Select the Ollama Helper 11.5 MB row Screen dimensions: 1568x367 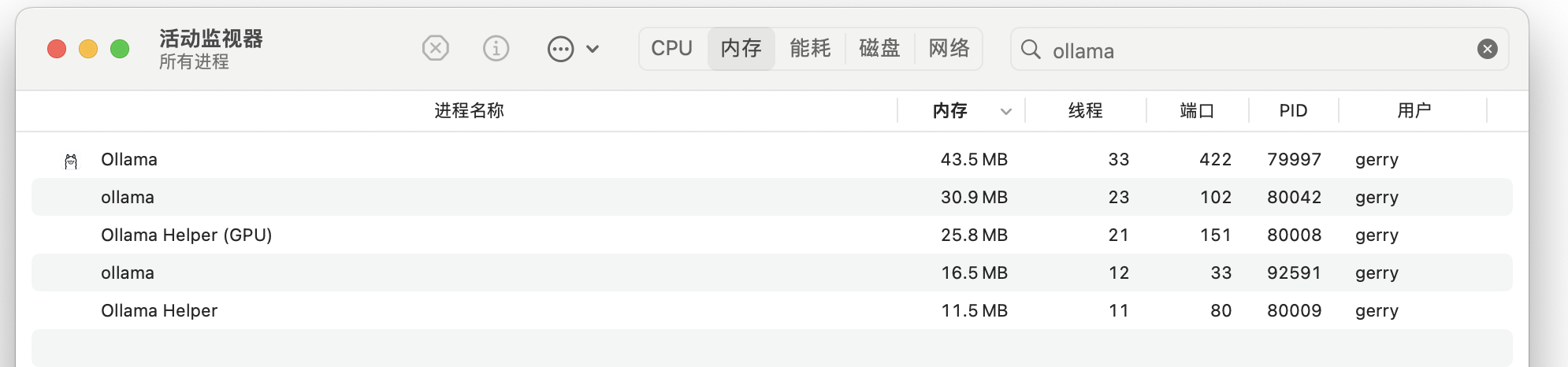tap(772, 310)
